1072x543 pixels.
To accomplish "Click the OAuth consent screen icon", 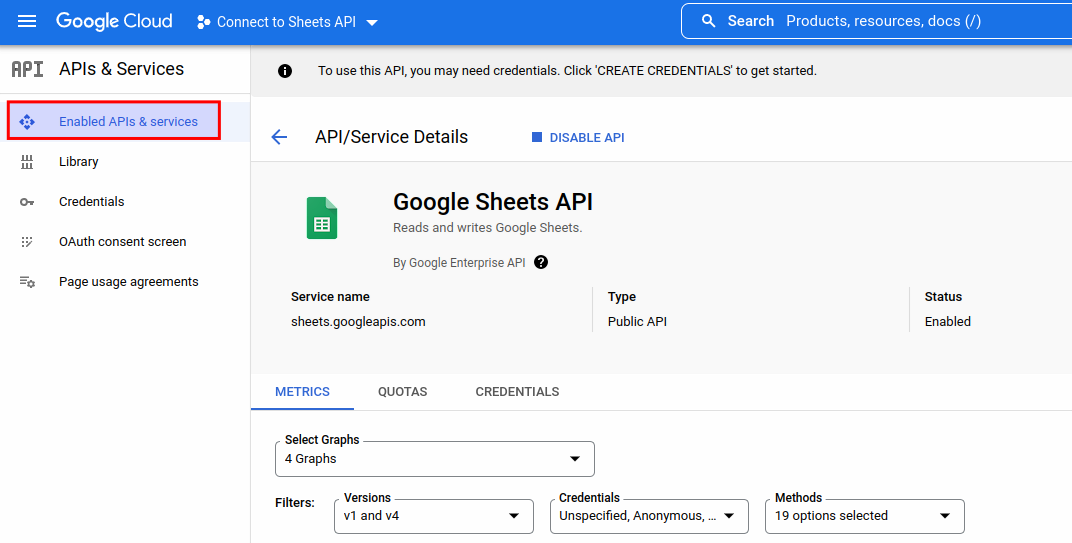I will [27, 241].
